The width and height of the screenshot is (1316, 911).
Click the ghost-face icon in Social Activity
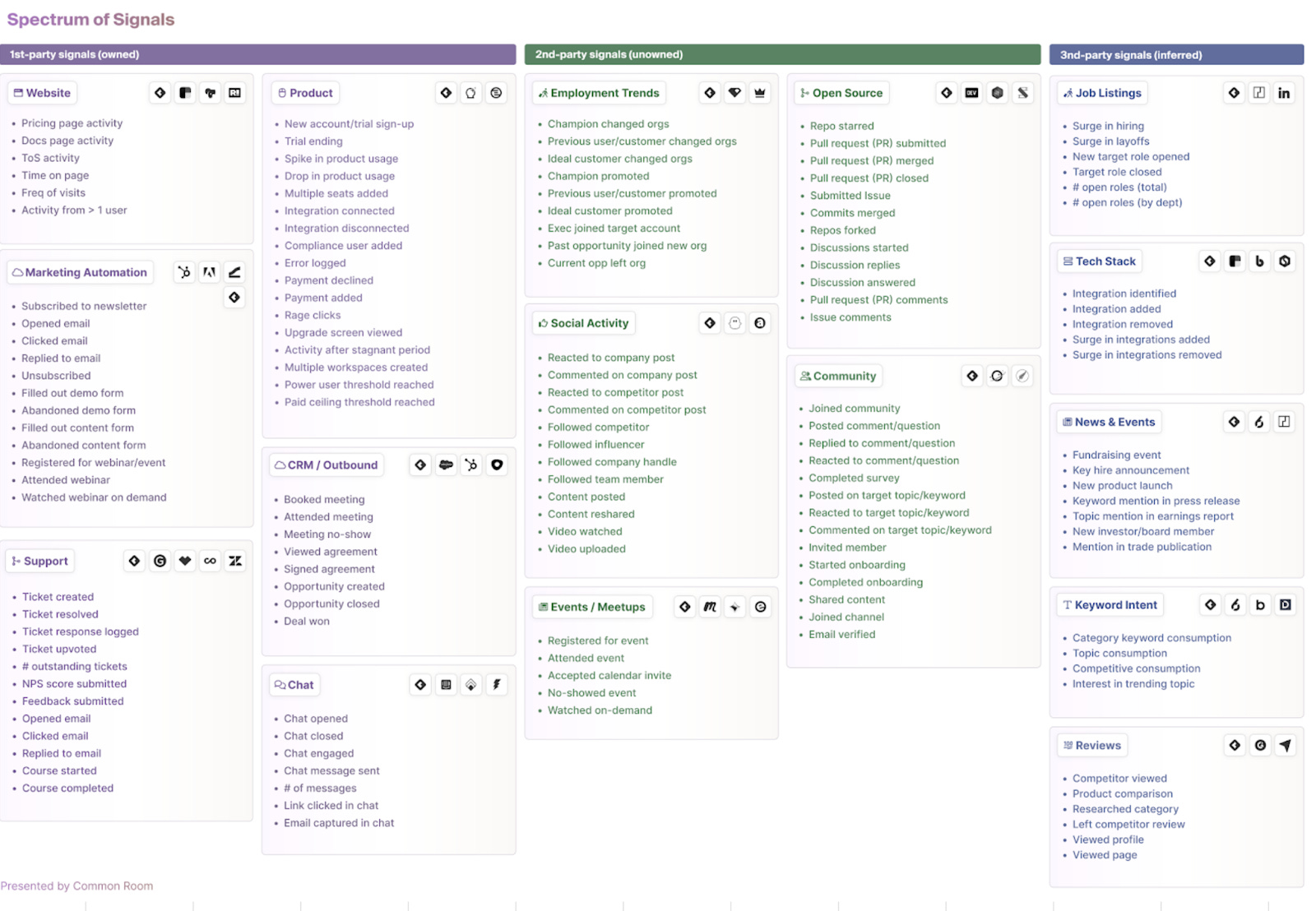pos(735,323)
